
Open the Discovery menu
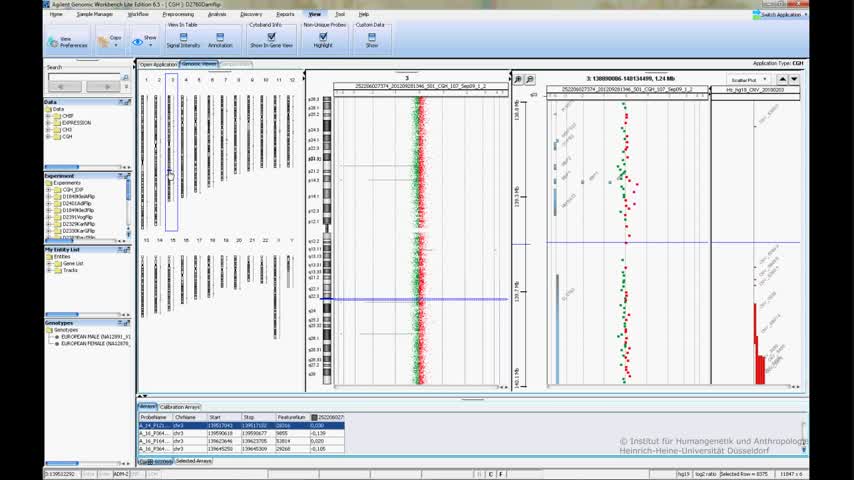pyautogui.click(x=251, y=14)
